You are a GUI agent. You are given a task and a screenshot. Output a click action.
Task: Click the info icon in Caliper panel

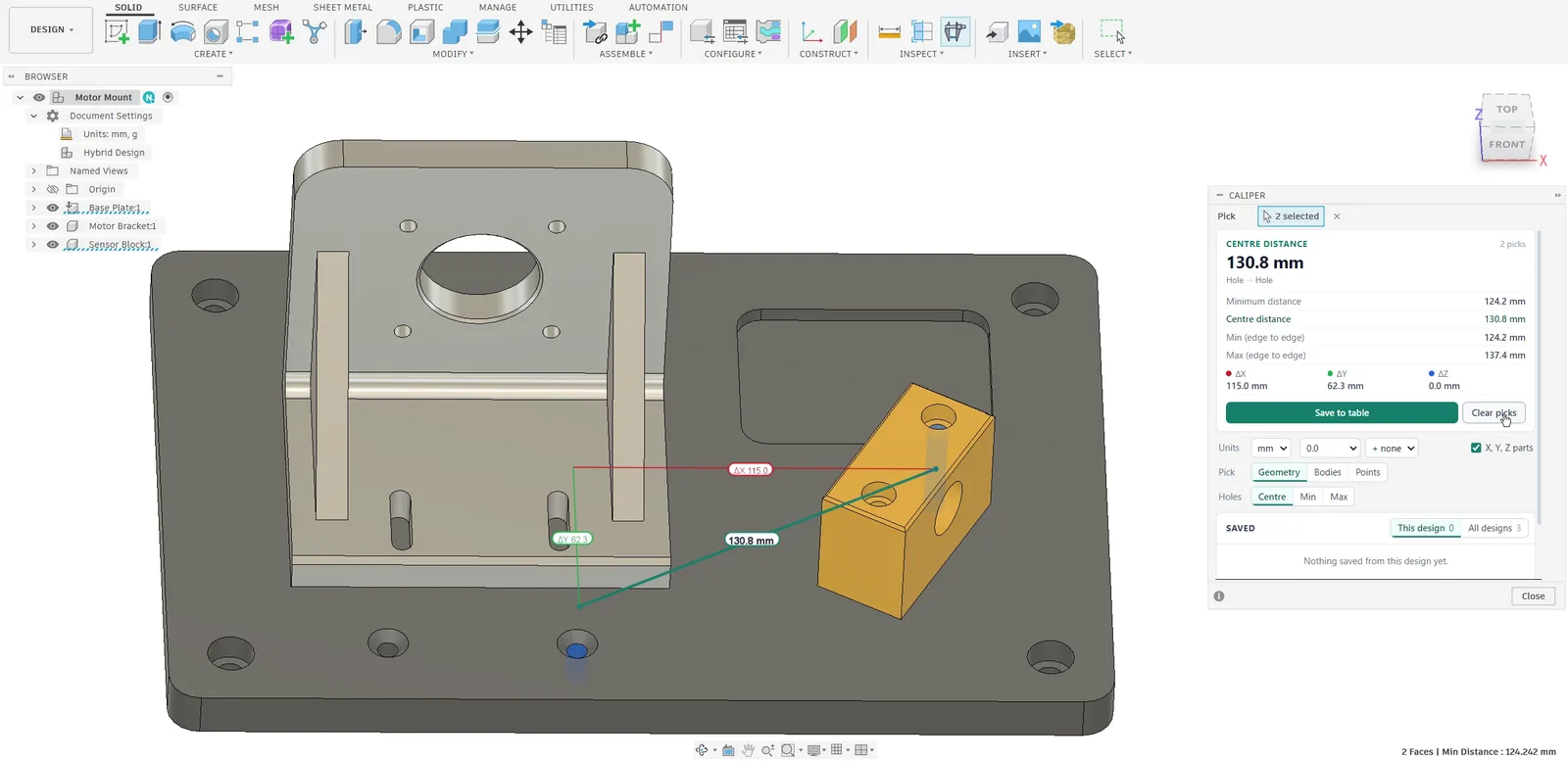1219,595
